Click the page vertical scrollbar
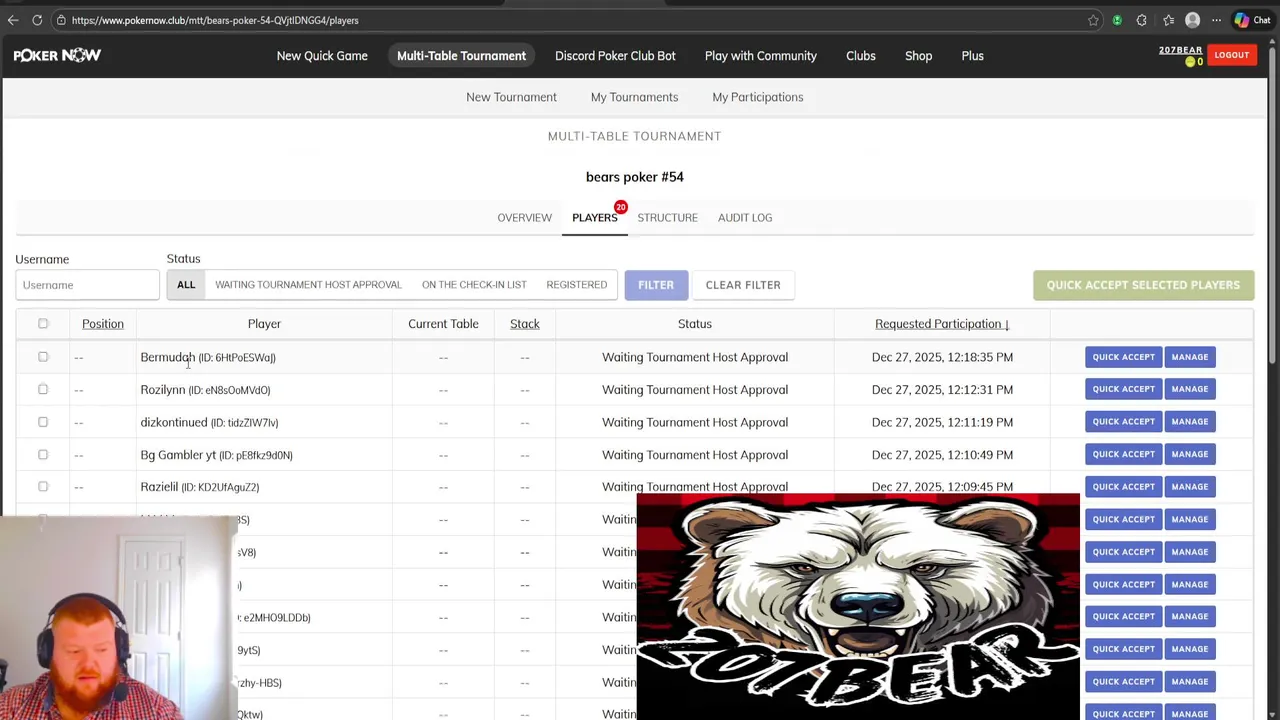Screen dimensions: 1280x720 (1273, 205)
